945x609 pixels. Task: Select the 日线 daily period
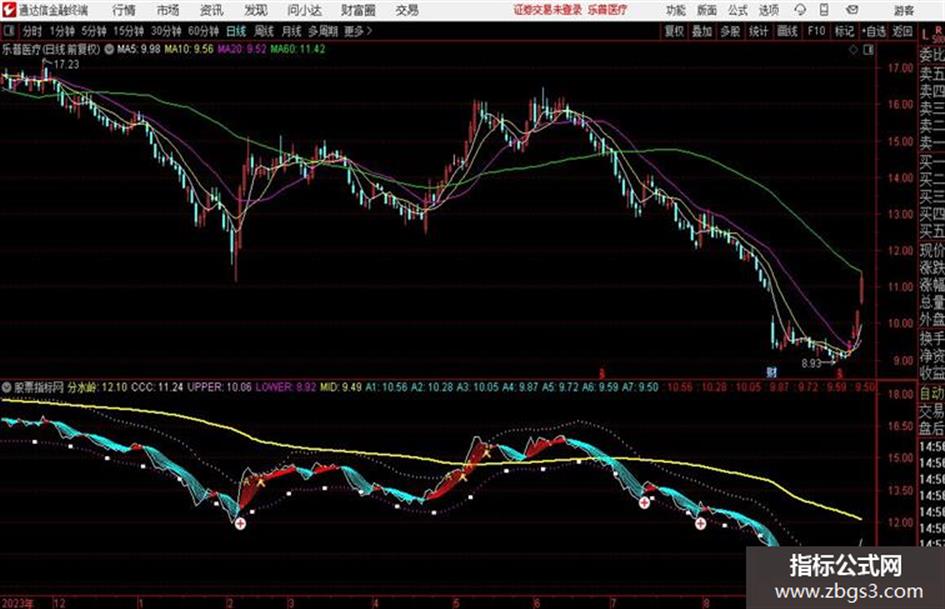point(236,31)
